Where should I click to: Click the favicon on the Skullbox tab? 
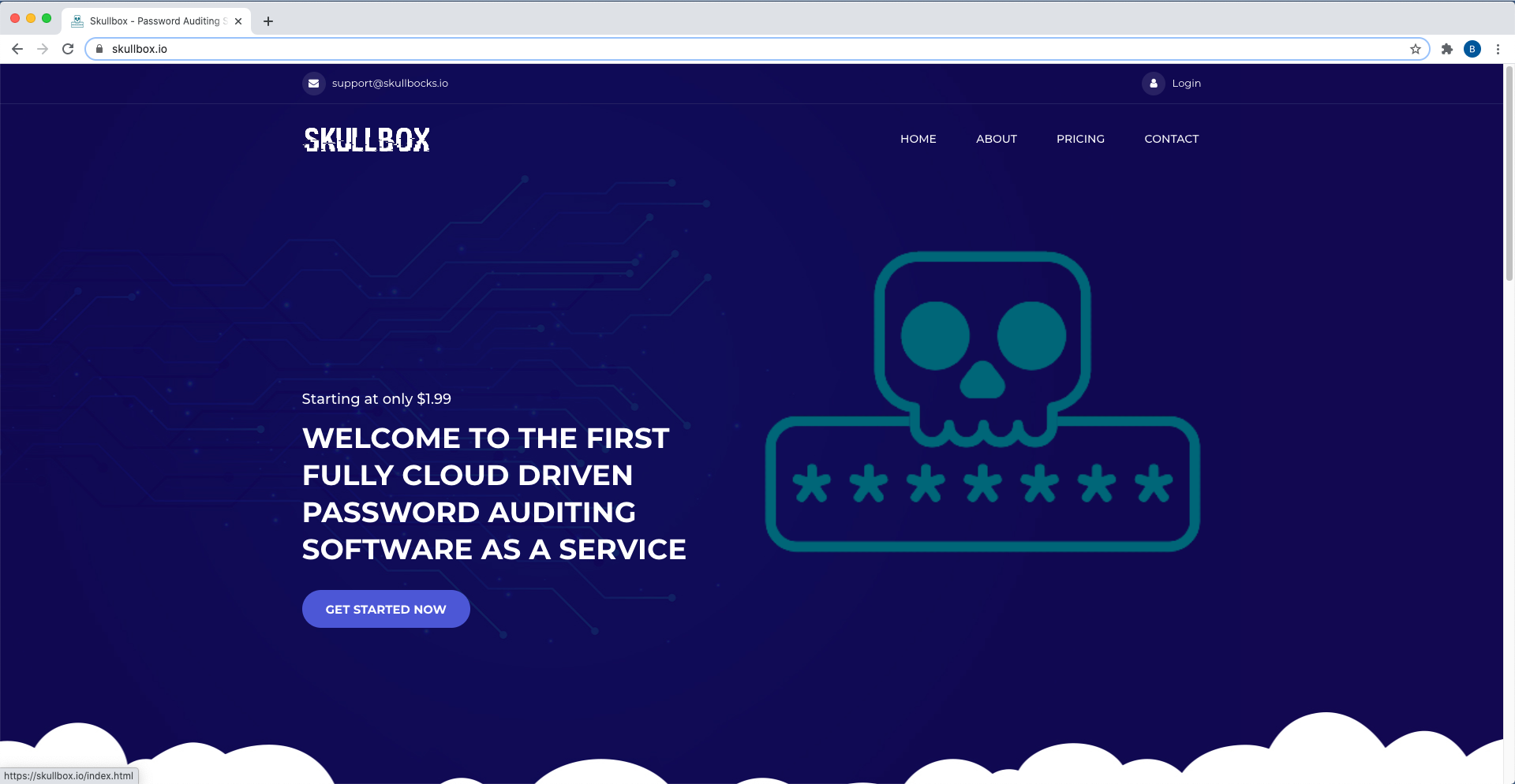pos(77,21)
